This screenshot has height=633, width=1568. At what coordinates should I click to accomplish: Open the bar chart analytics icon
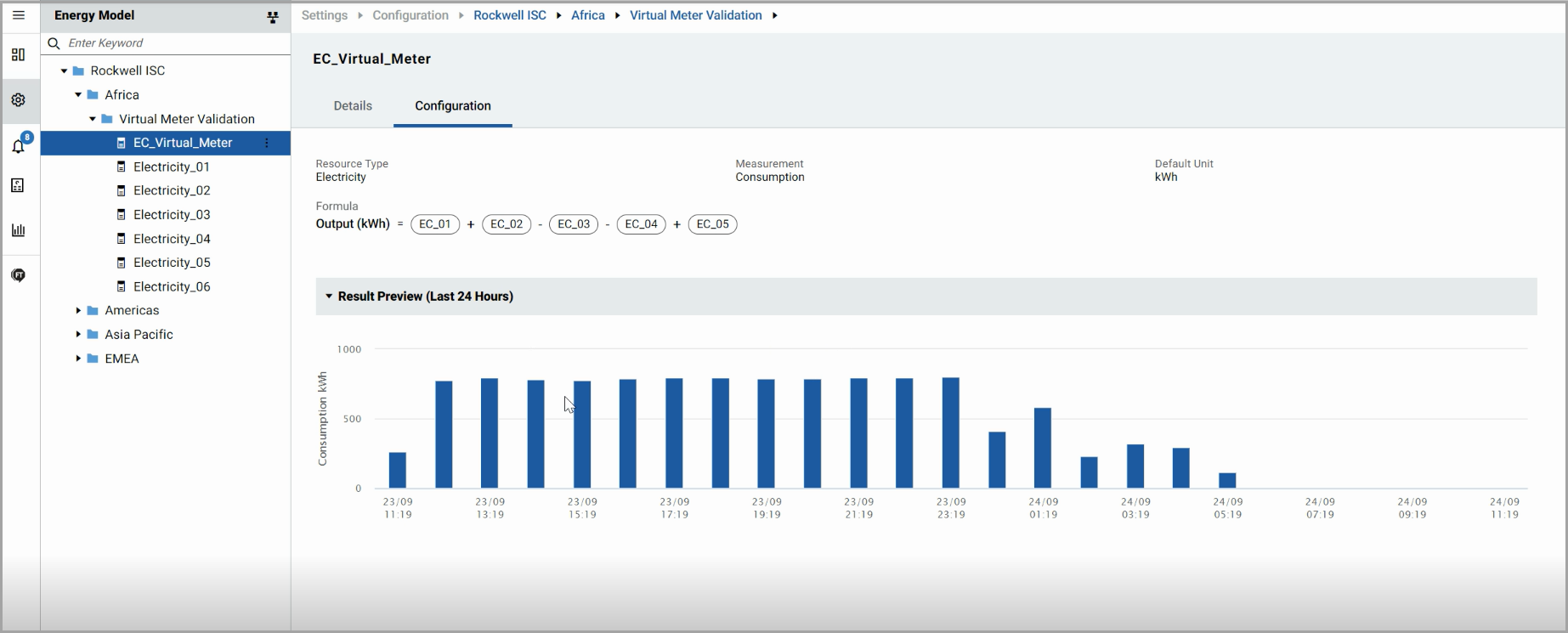(18, 230)
